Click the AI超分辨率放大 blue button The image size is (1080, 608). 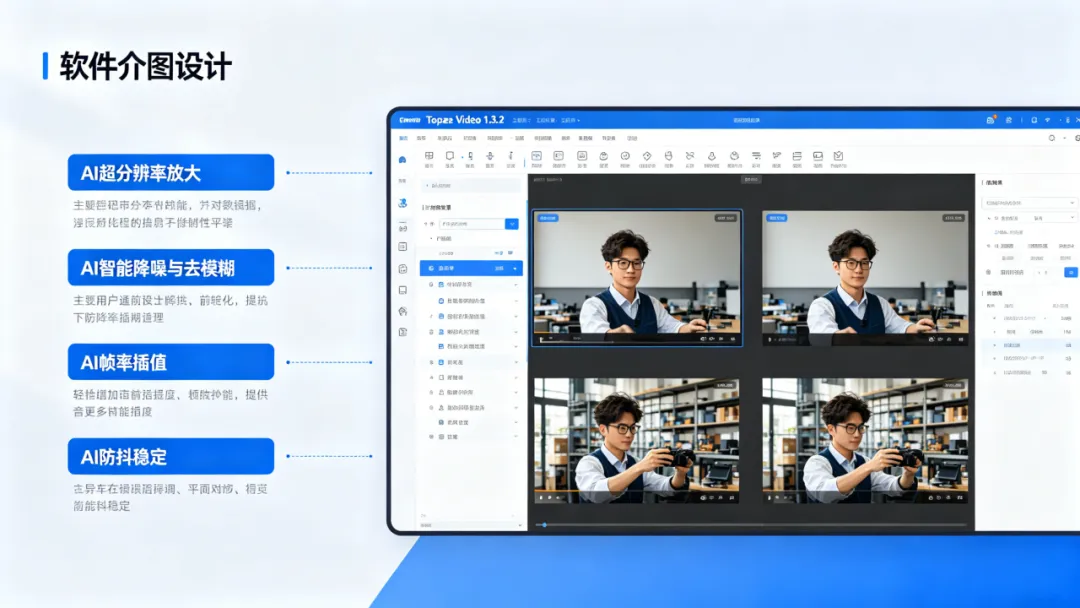click(171, 172)
